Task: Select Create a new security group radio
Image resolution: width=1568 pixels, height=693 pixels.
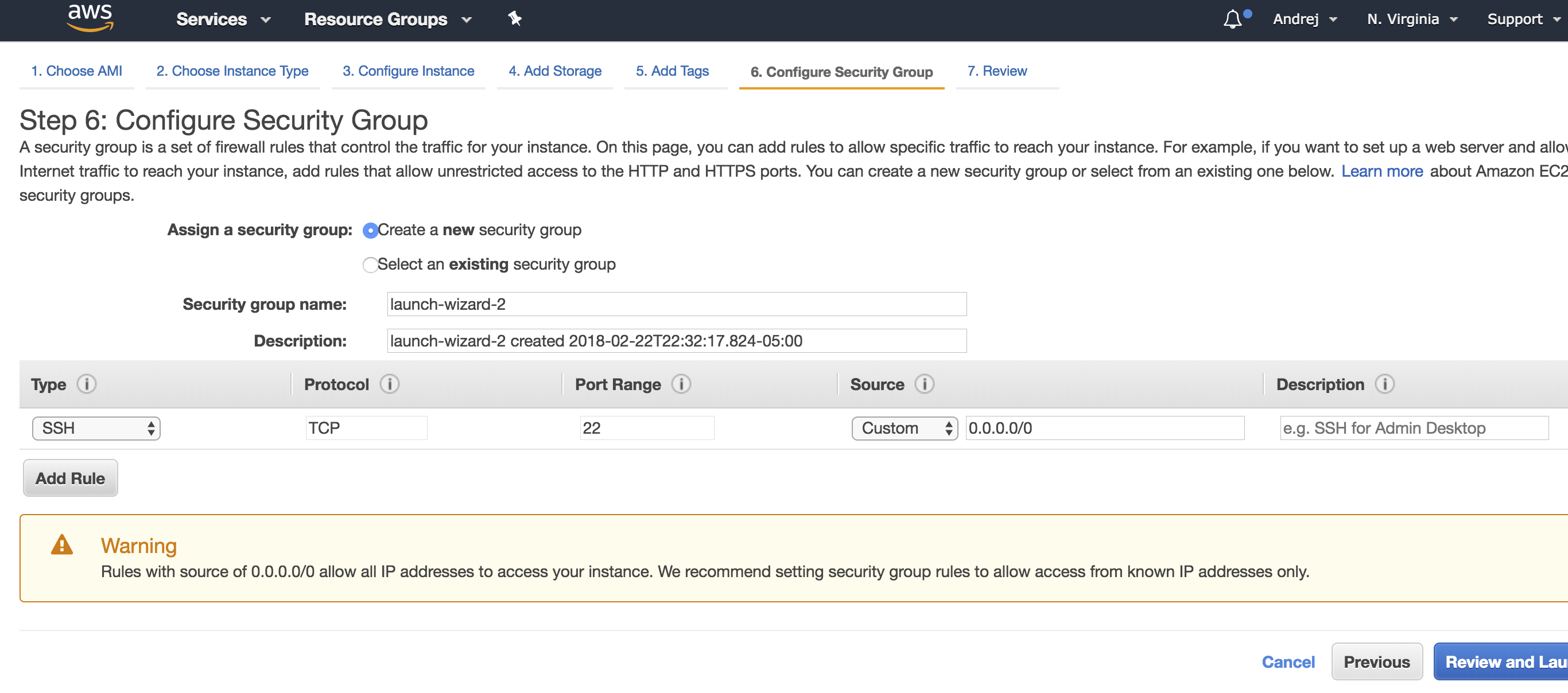Action: 370,231
